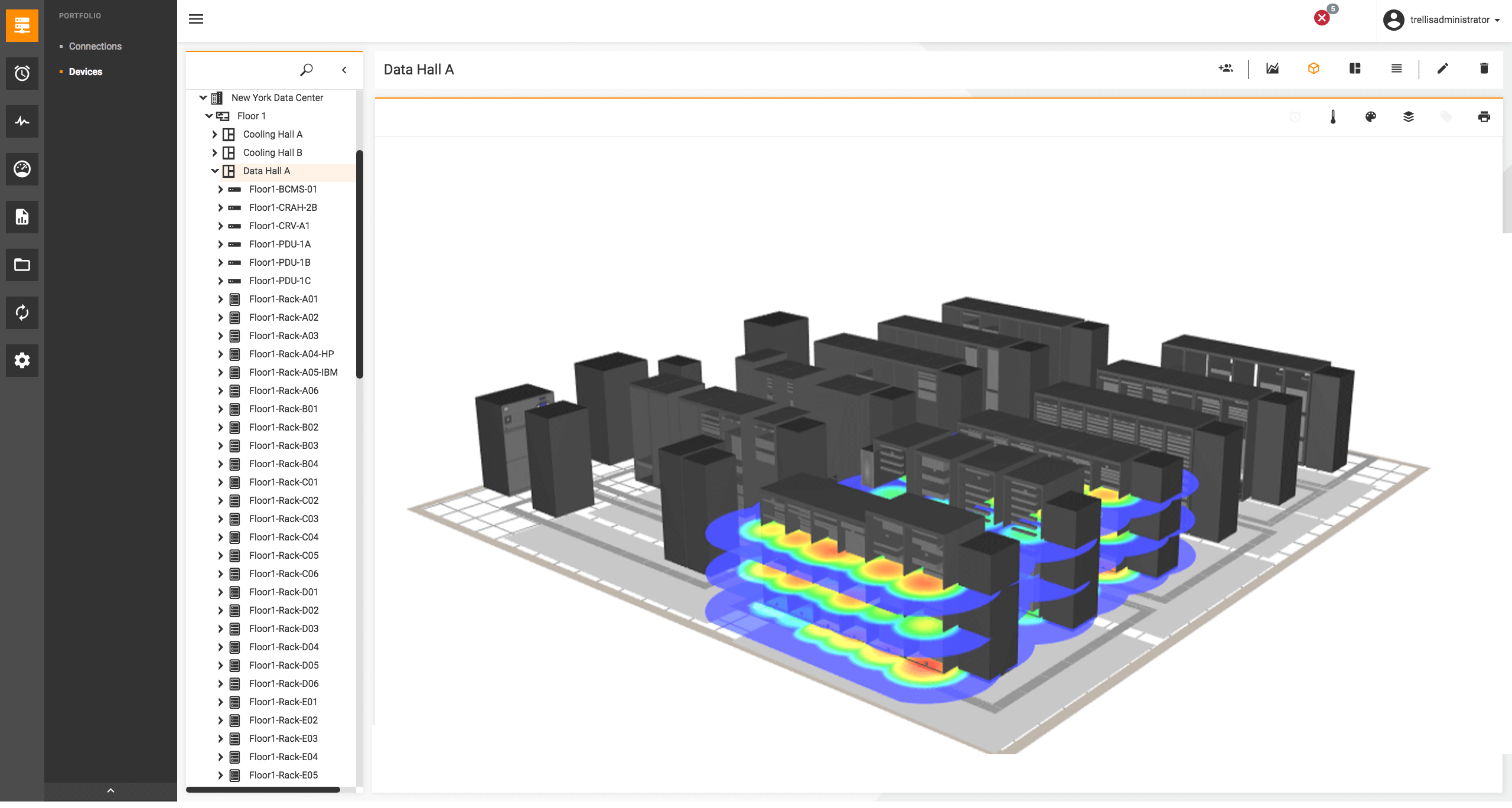This screenshot has width=1512, height=808.
Task: Print the Data Hall A view
Action: 1484,117
